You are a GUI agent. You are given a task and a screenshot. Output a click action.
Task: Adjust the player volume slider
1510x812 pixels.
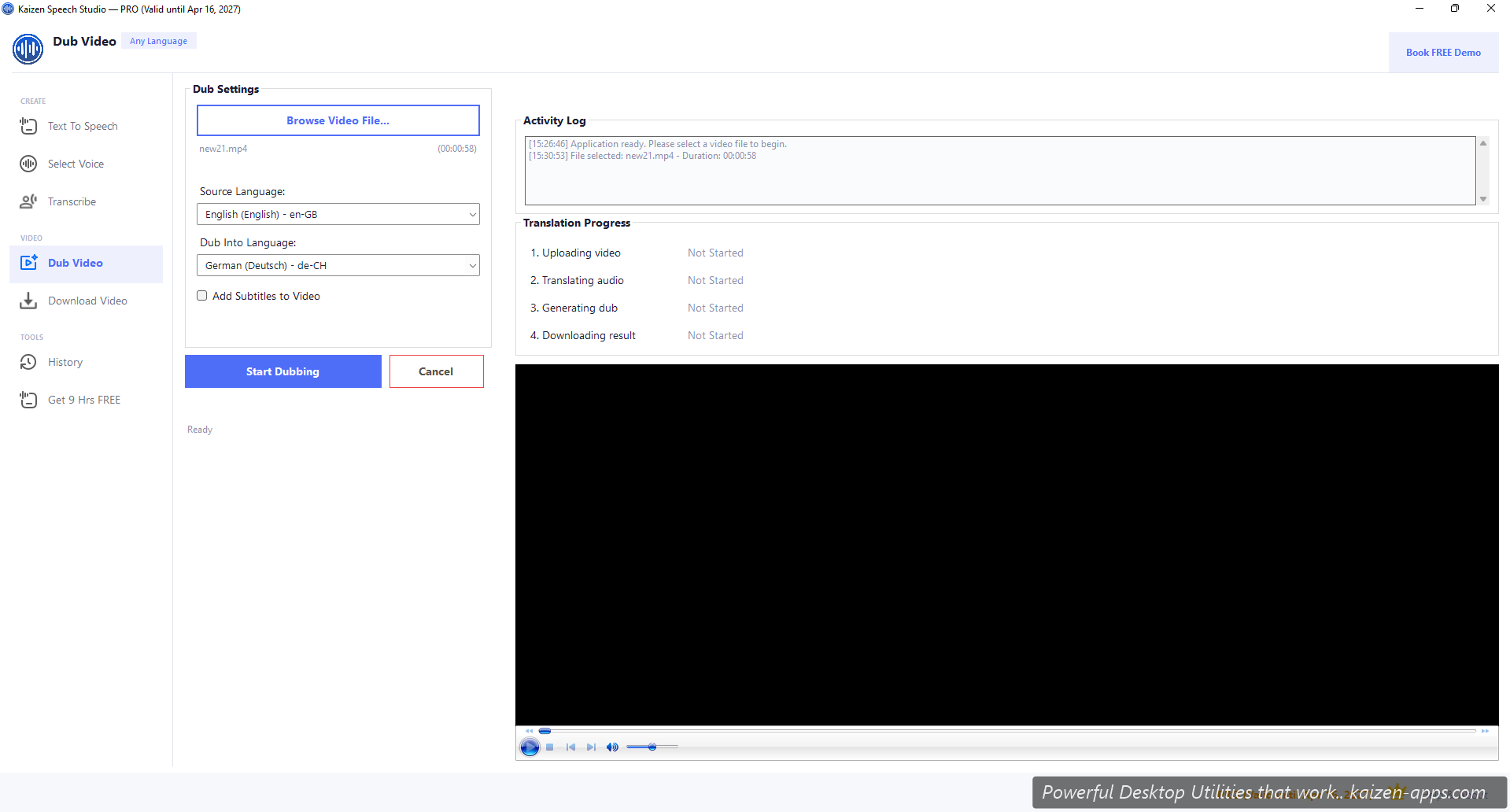(652, 747)
